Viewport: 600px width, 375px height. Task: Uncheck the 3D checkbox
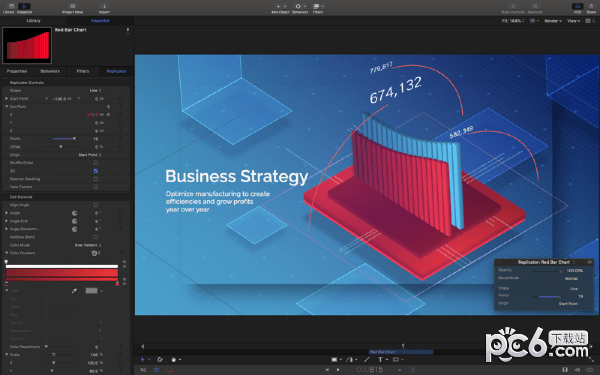click(96, 171)
